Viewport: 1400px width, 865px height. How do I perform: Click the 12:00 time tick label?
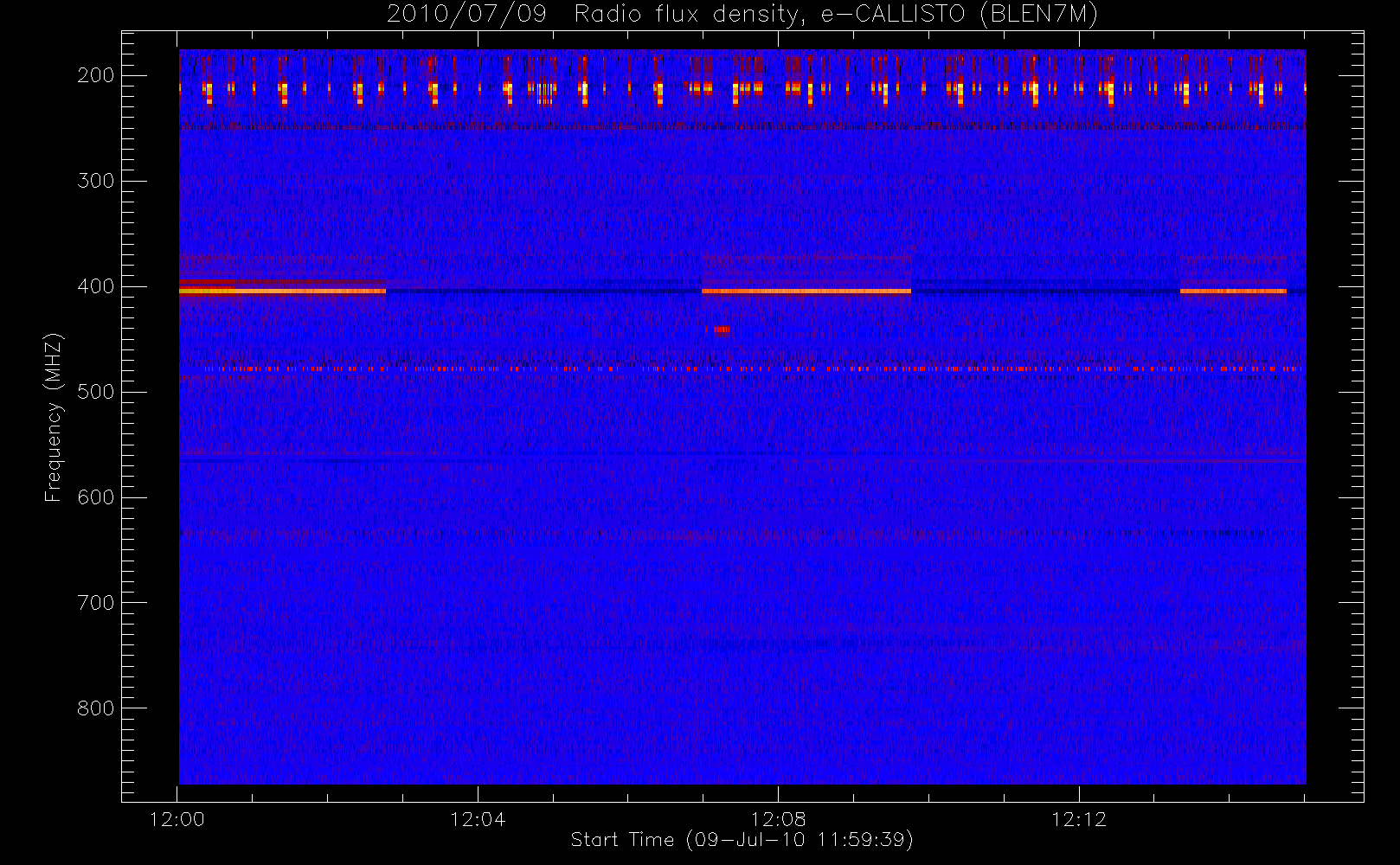click(177, 819)
